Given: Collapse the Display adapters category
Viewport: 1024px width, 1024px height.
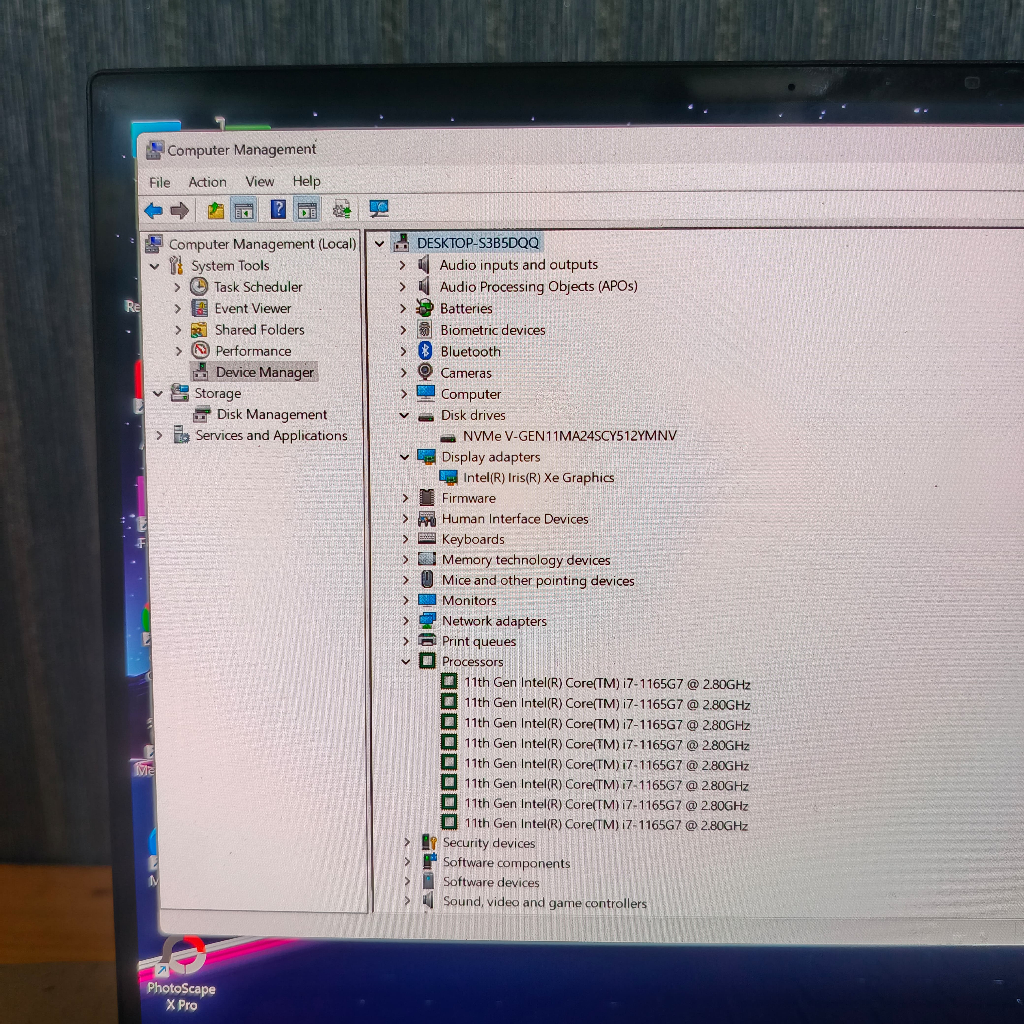Looking at the screenshot, I should click(x=405, y=457).
